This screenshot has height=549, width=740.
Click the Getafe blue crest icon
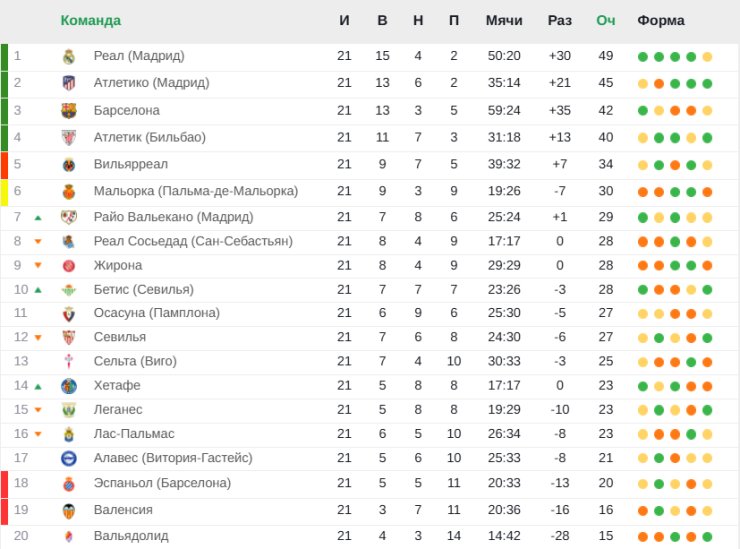[x=69, y=386]
